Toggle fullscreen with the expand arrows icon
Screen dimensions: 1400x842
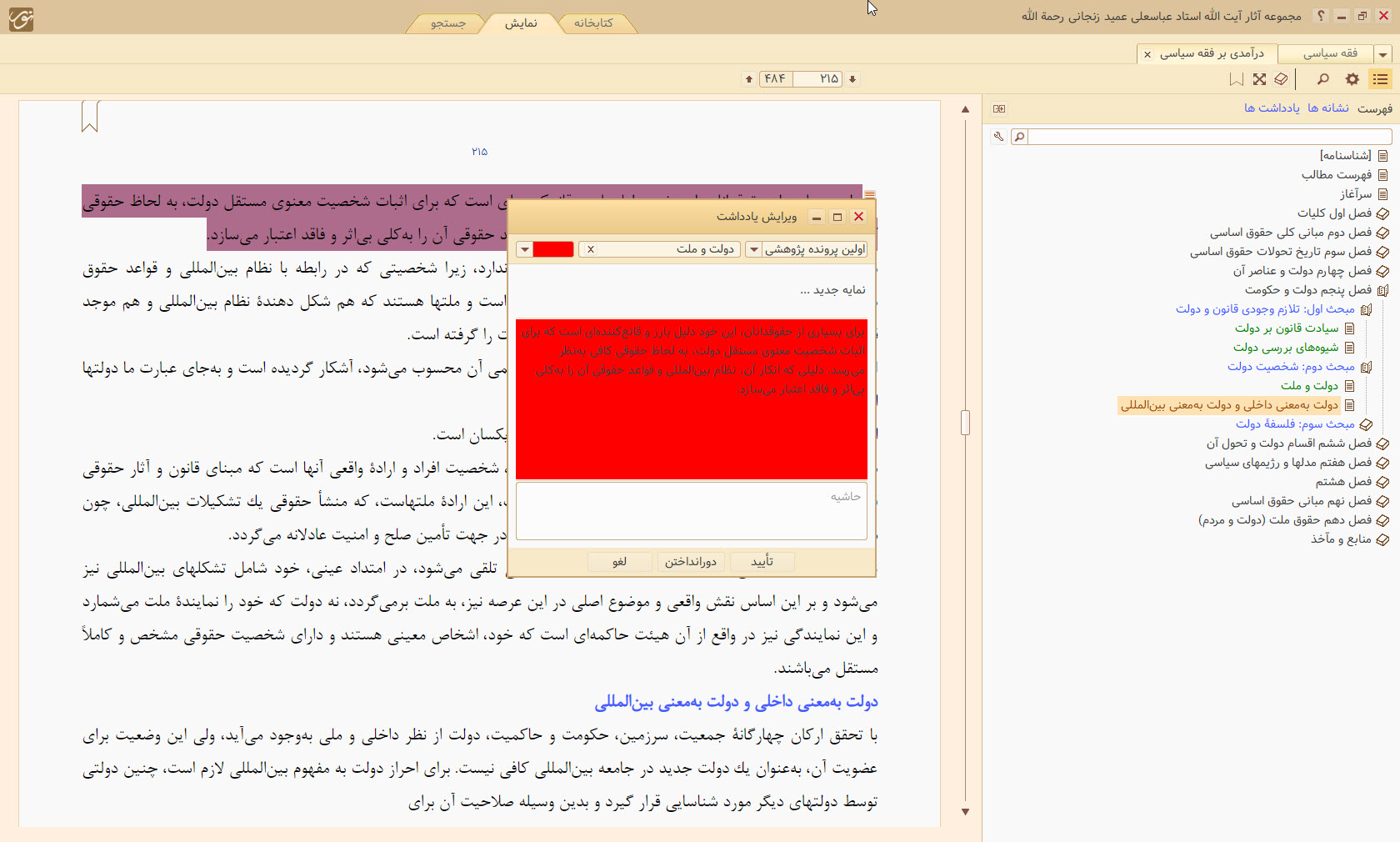[x=1259, y=79]
